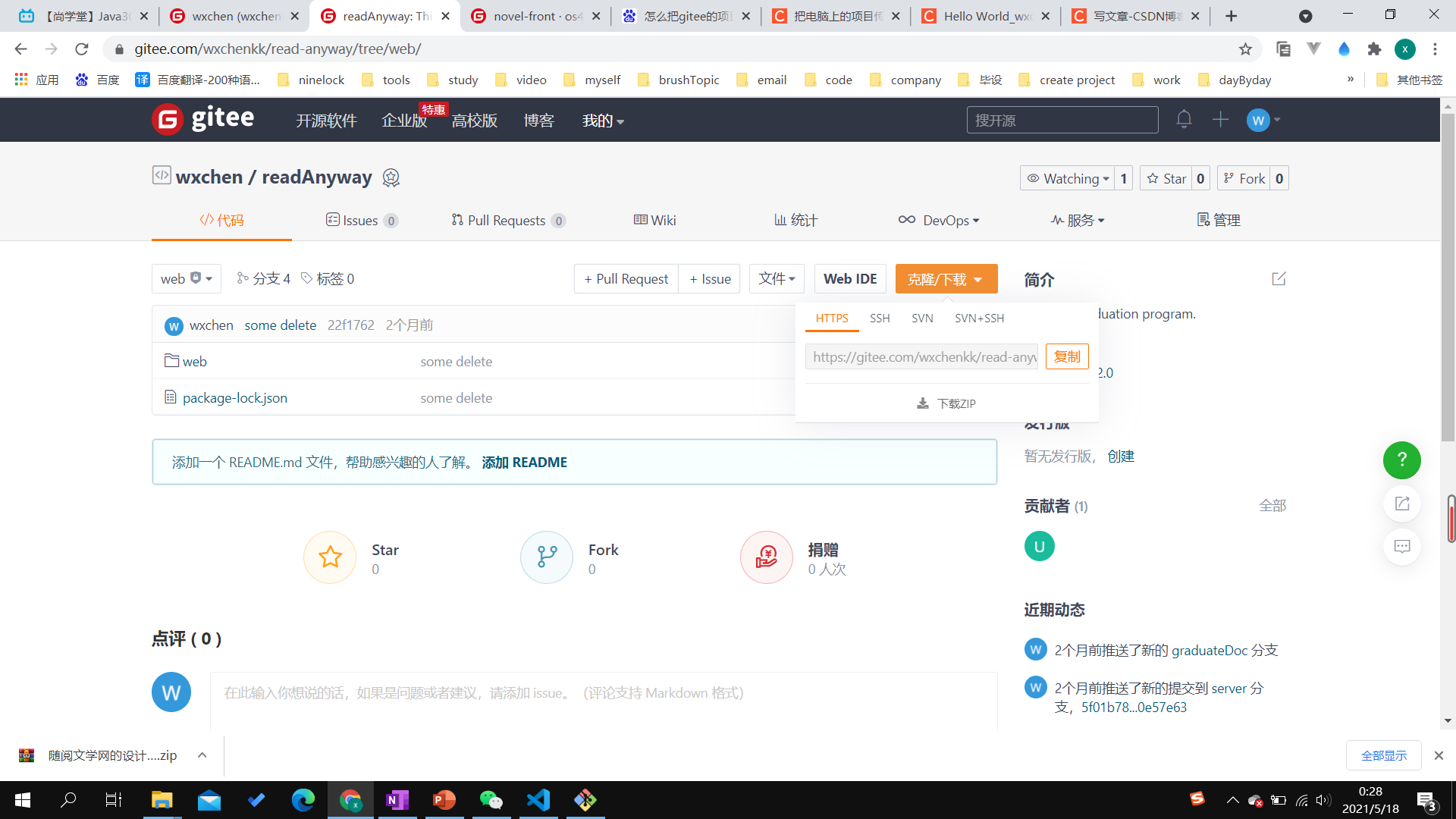
Task: Switch to the Pull Requests tab
Action: click(508, 220)
